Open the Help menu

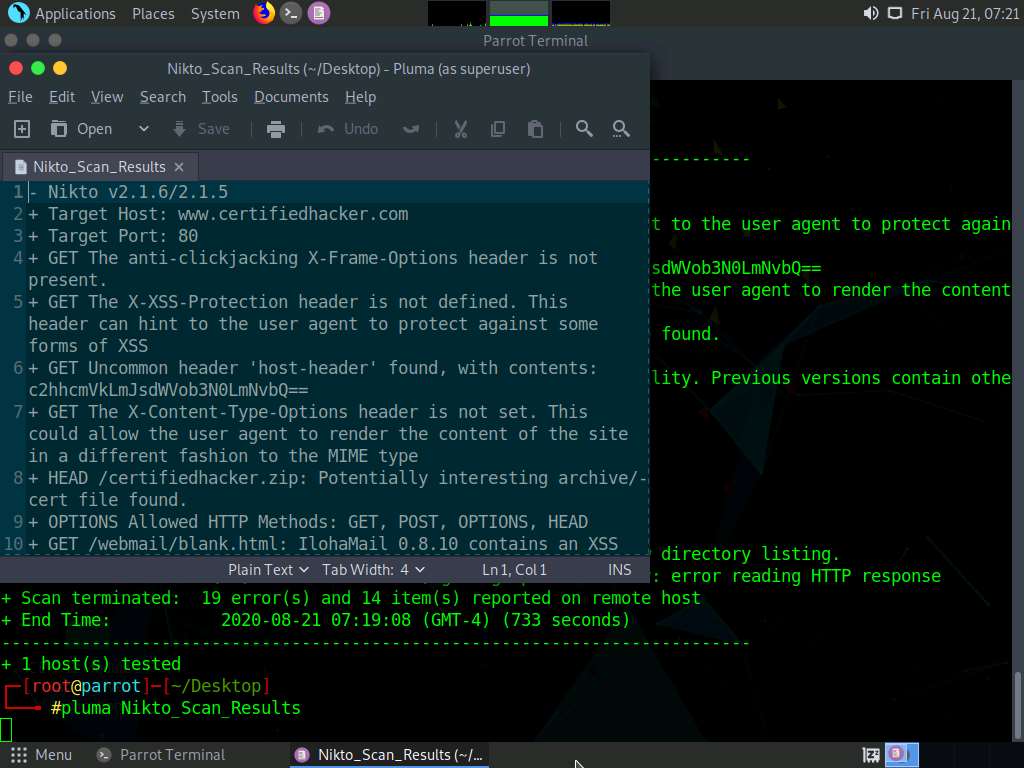click(x=360, y=97)
